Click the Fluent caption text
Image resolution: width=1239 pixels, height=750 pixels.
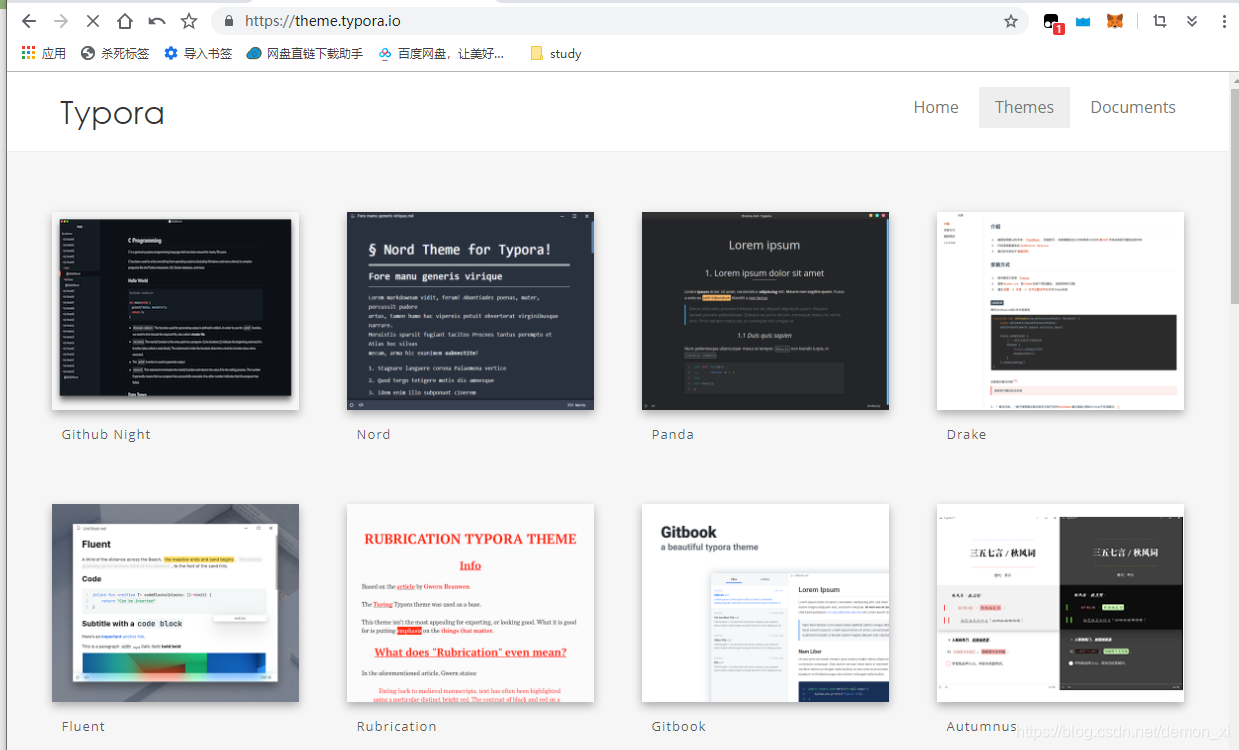(x=83, y=727)
